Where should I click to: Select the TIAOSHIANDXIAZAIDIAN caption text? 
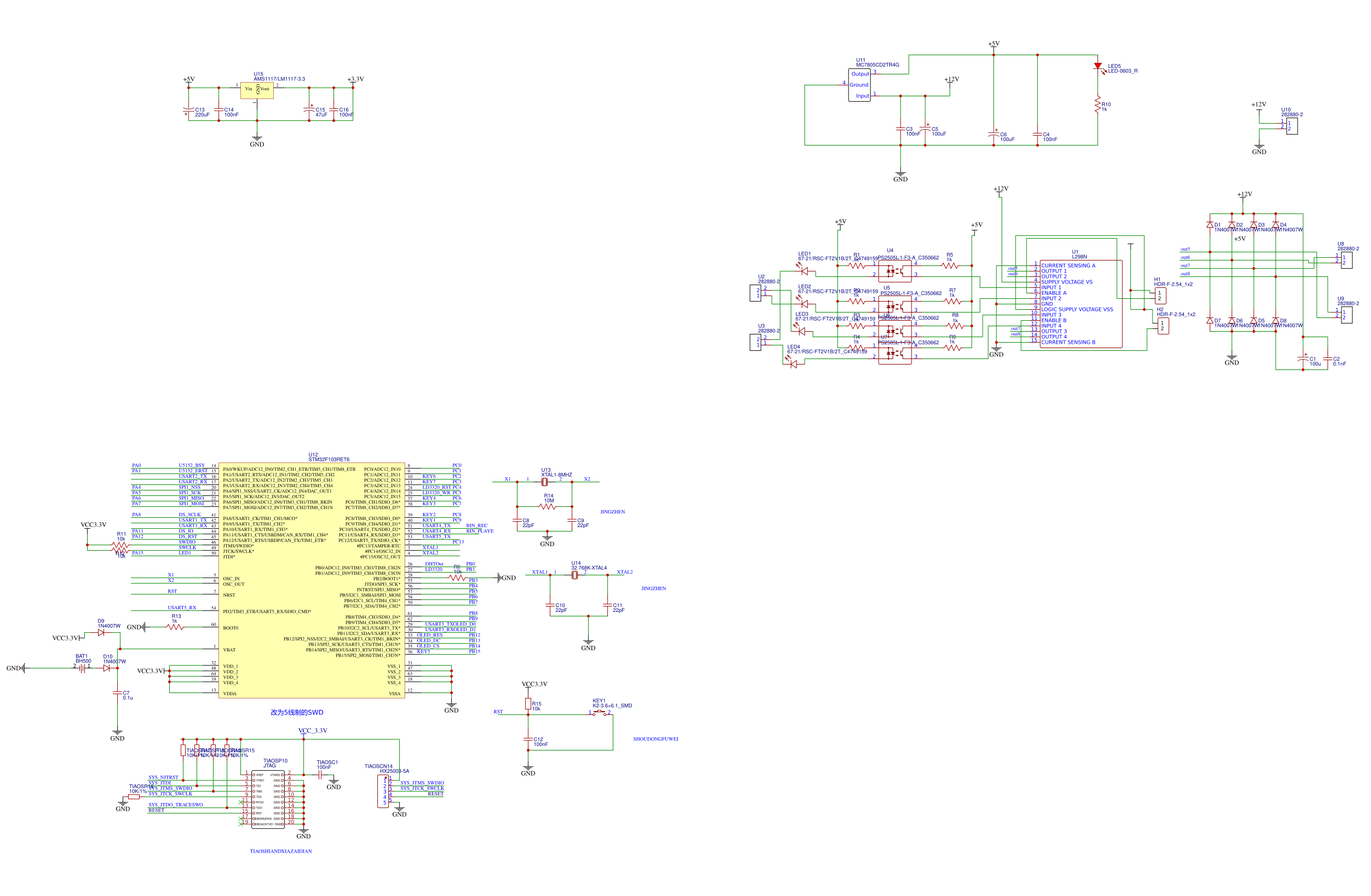coord(280,851)
